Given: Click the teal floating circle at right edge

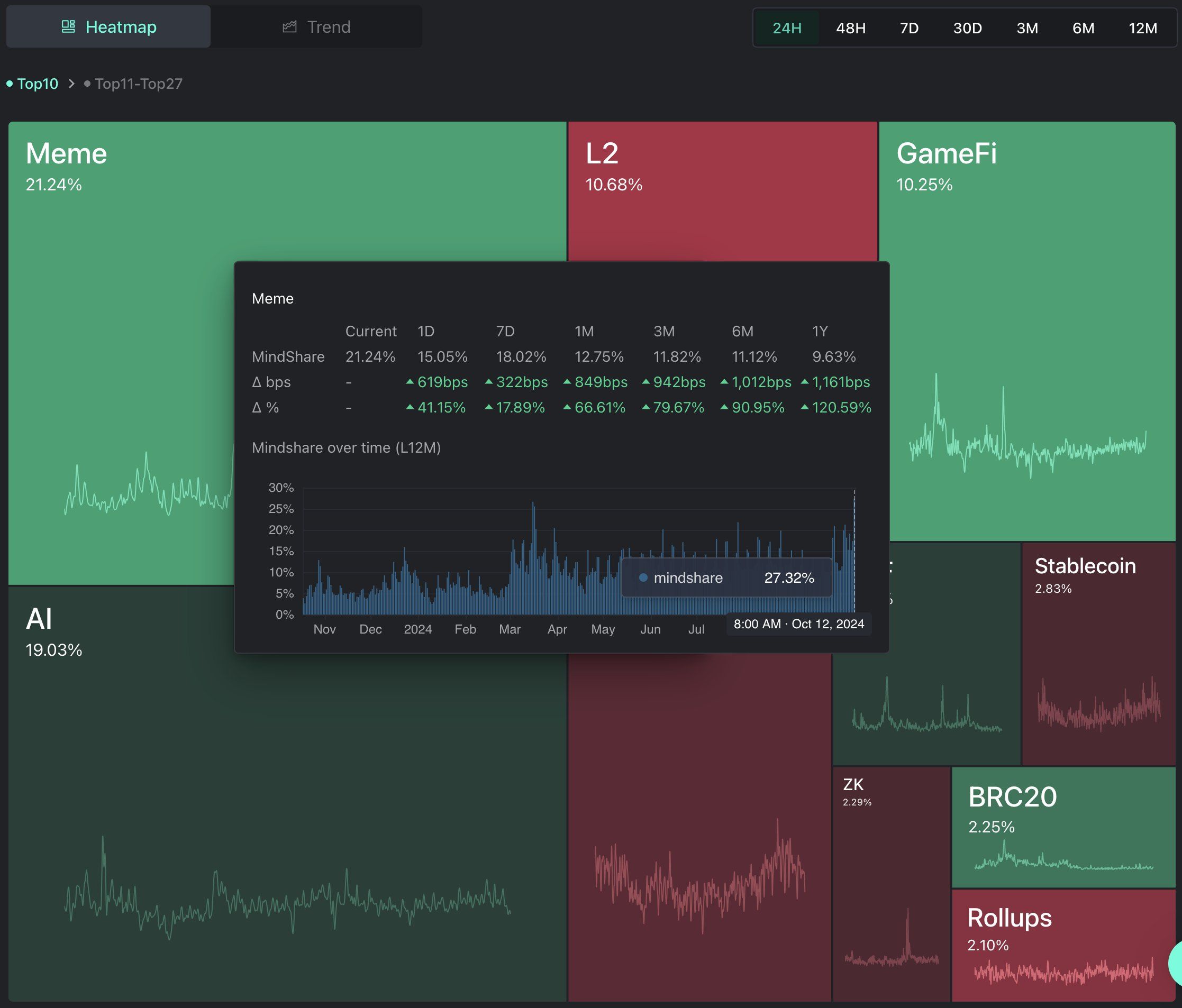Looking at the screenshot, I should pyautogui.click(x=1175, y=964).
